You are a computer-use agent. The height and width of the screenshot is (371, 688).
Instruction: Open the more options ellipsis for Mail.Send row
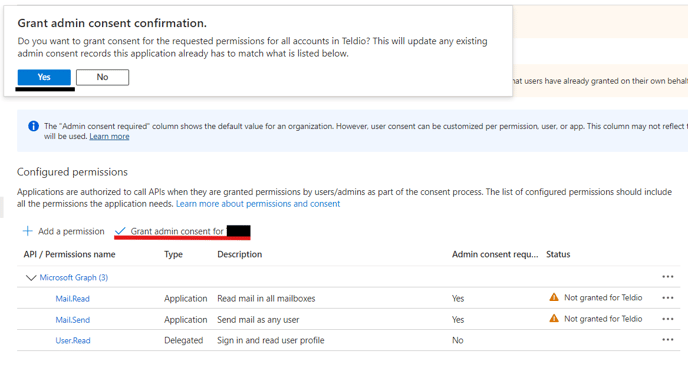tap(668, 319)
